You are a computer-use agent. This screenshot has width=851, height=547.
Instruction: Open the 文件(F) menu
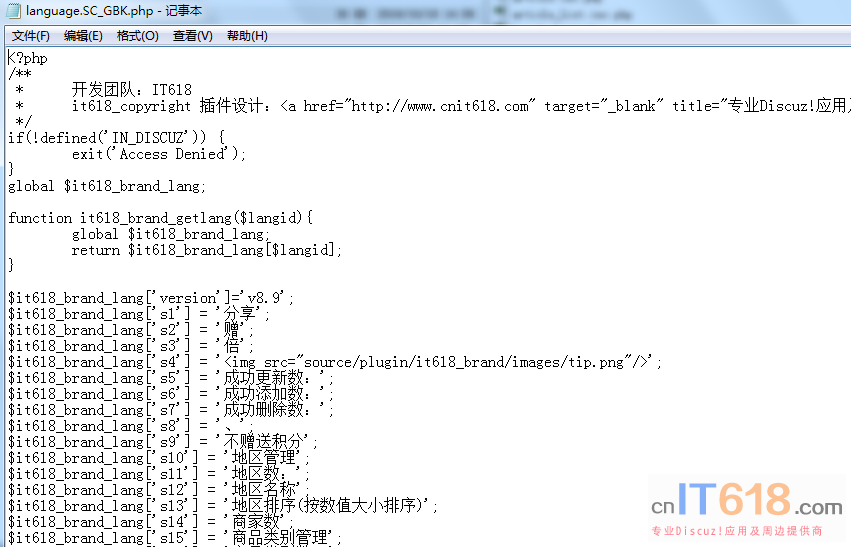31,36
